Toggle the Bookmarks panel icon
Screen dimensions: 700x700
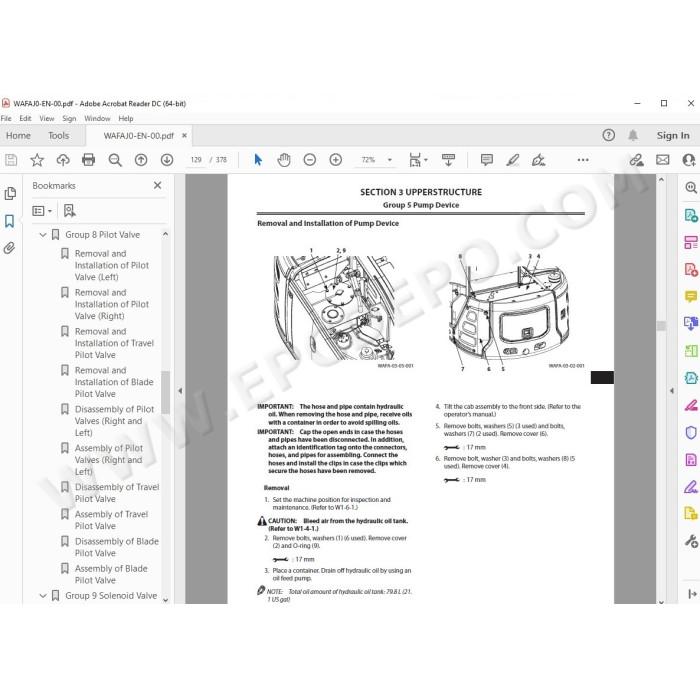coord(9,221)
